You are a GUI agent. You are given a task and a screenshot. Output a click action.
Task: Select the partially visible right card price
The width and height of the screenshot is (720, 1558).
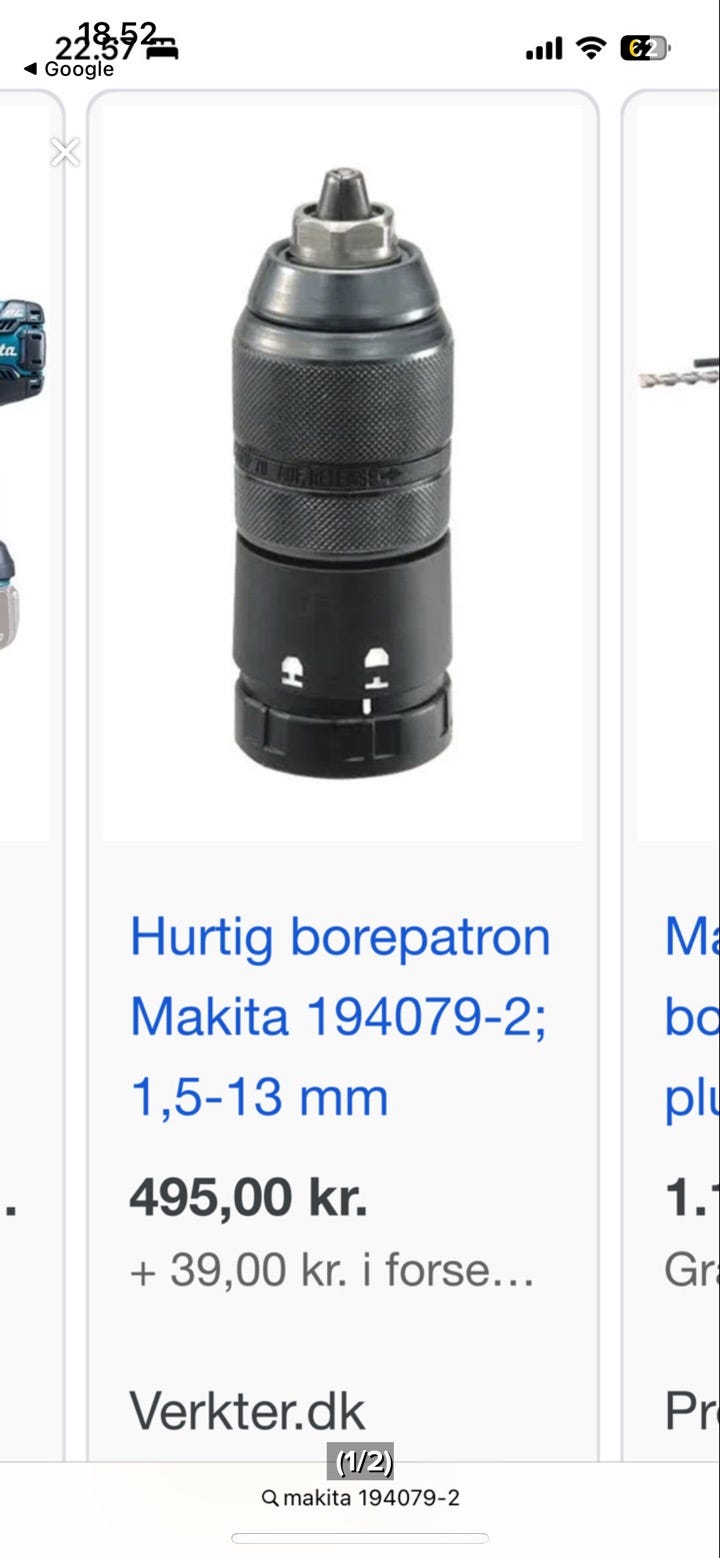point(692,1197)
